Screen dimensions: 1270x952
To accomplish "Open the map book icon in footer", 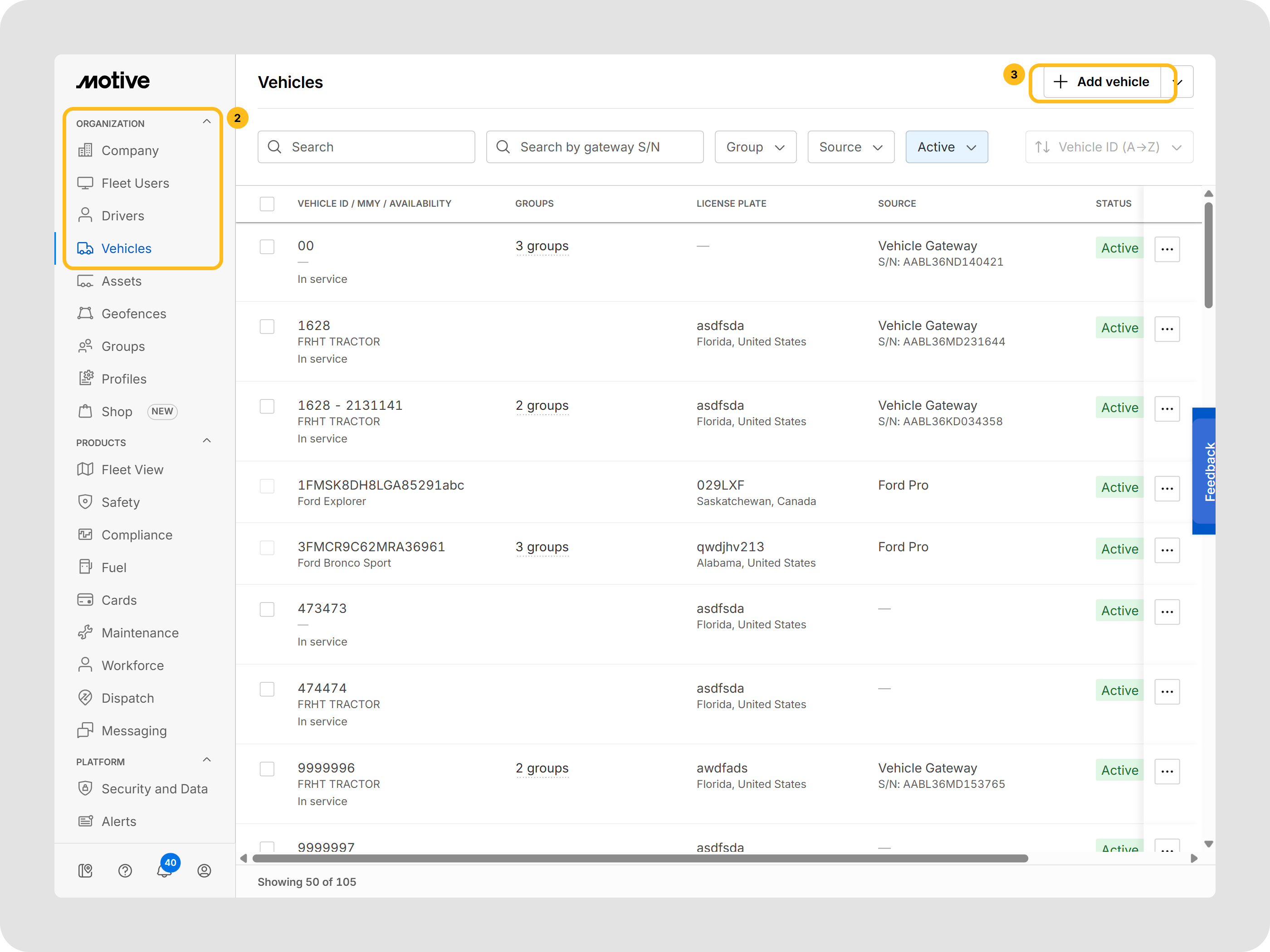I will point(85,870).
